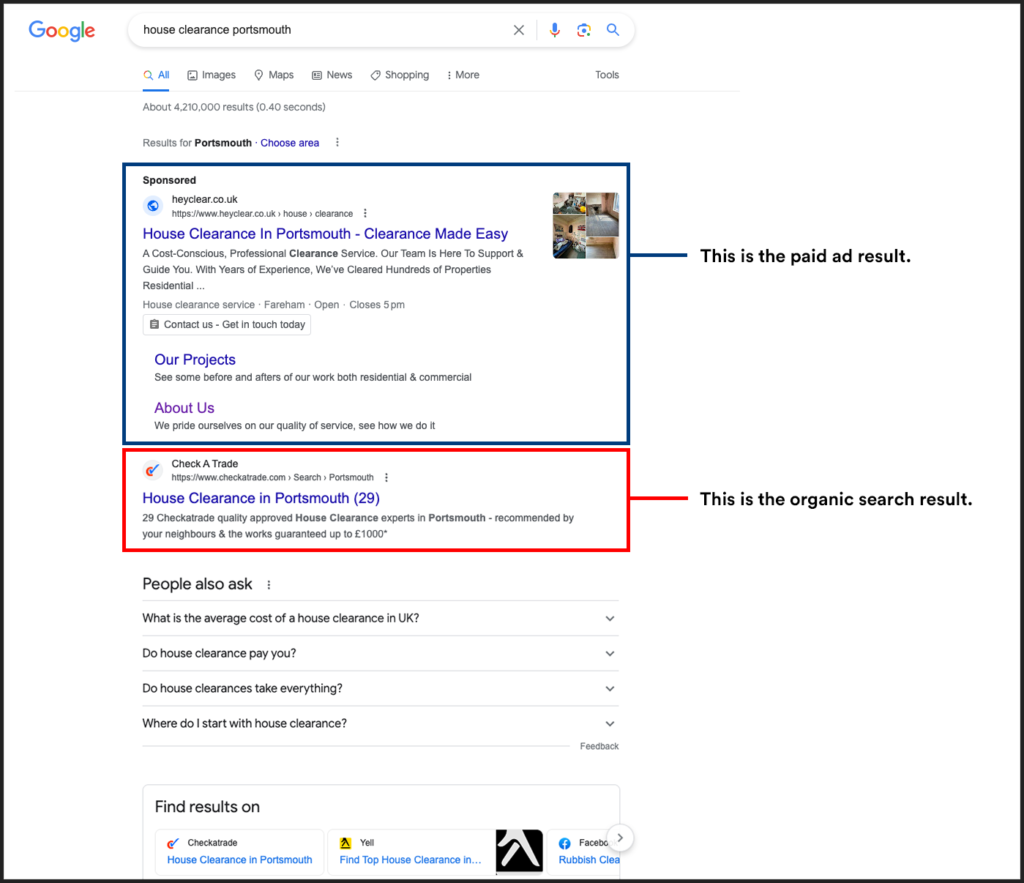Open the More search filters dropdown

tap(462, 75)
